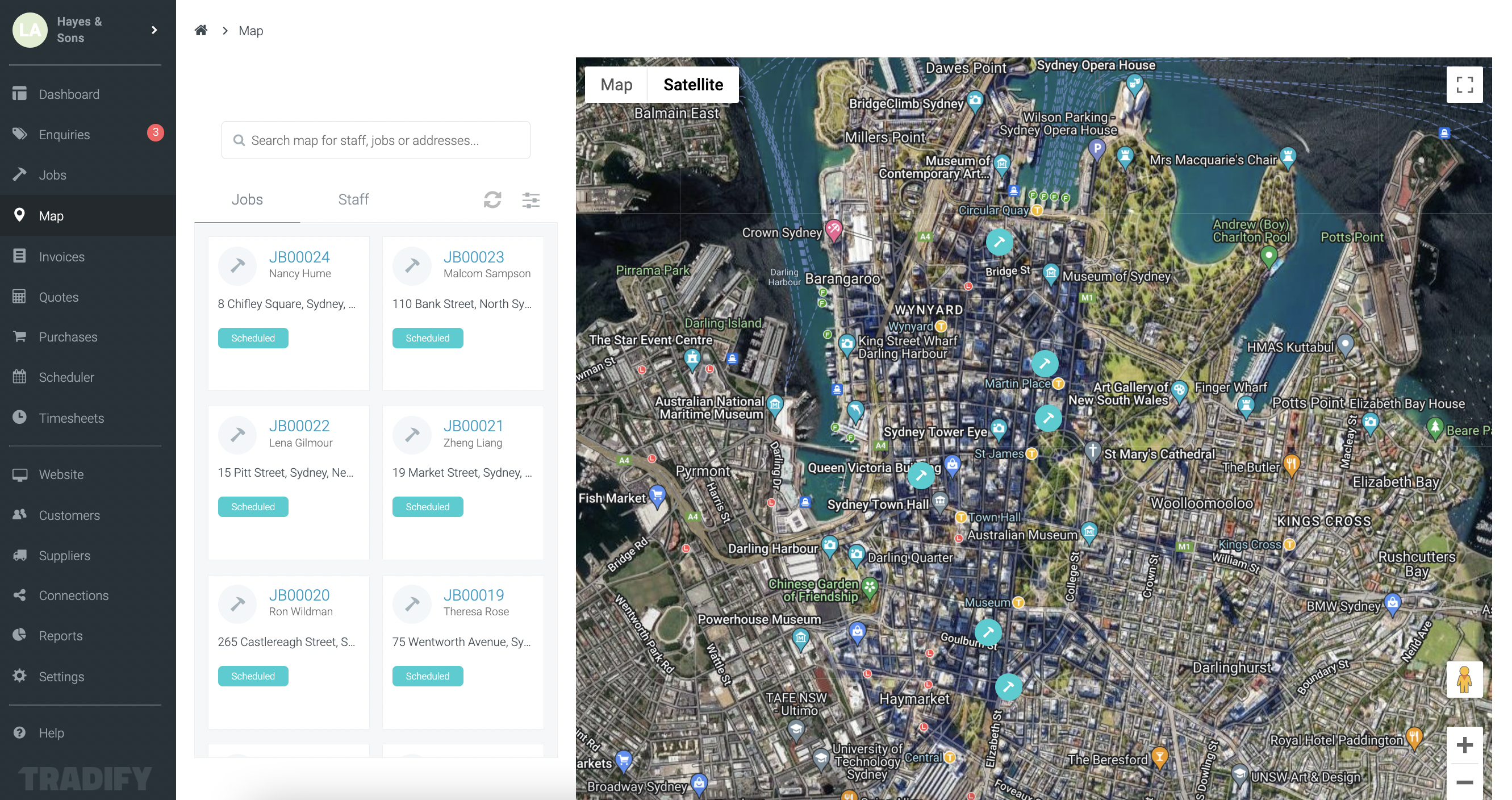Viewport: 1512px width, 800px height.
Task: Click the Customers people icon
Action: 19,515
